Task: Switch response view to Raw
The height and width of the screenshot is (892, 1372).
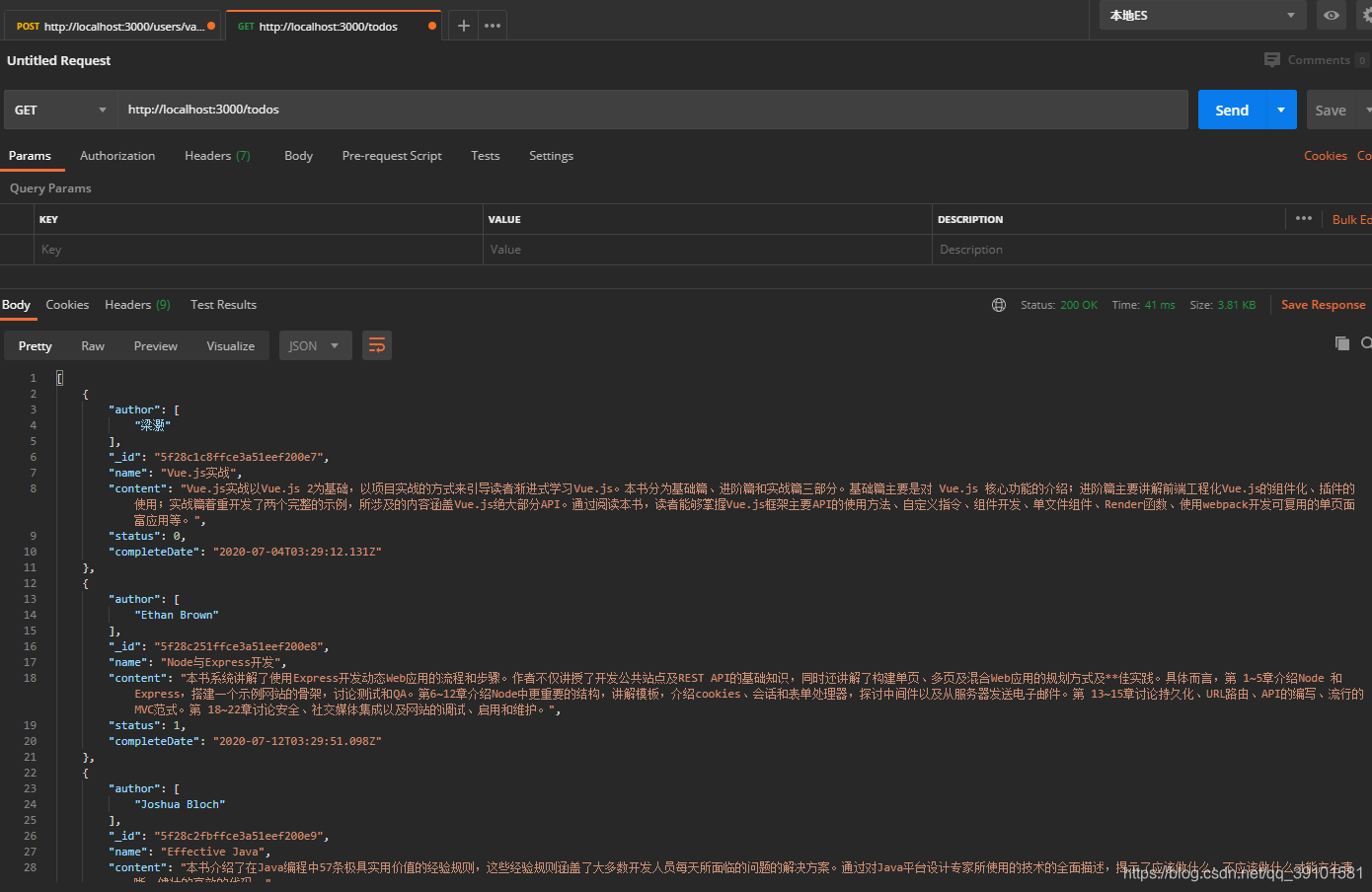Action: pos(93,345)
